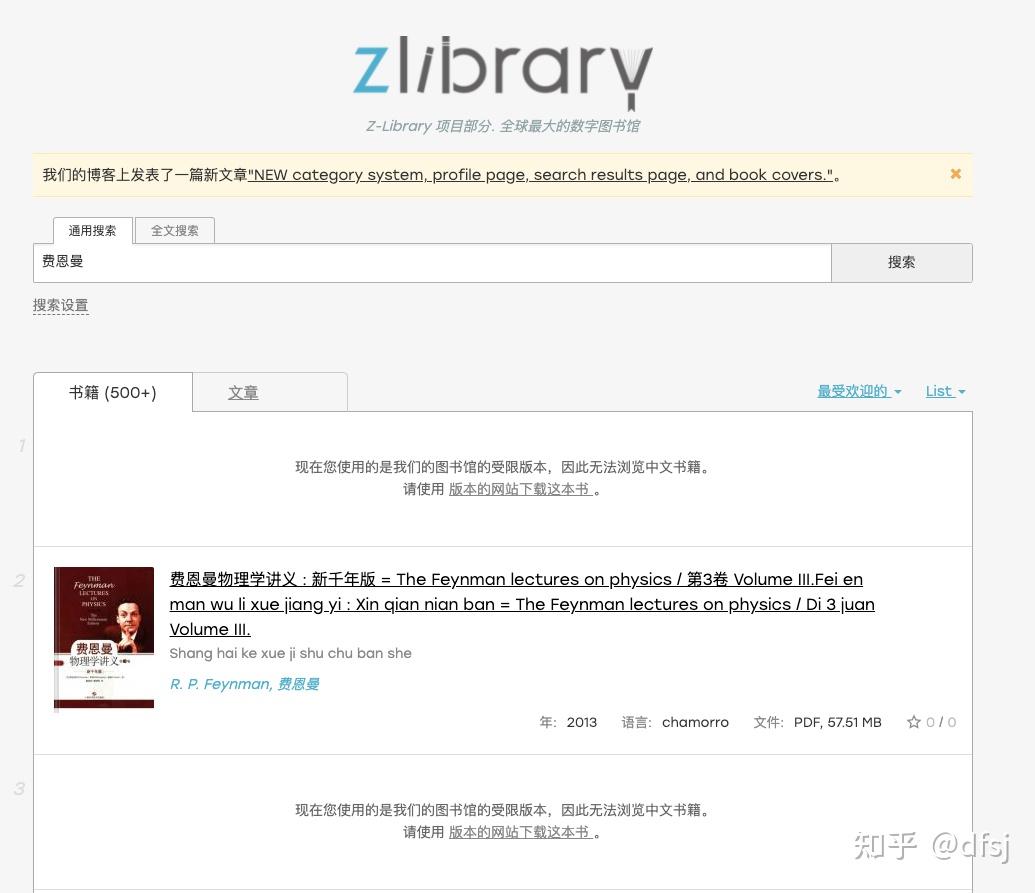Open the book cover of 费恩曼物理学讲义
Viewport: 1035px width, 893px height.
(x=103, y=637)
